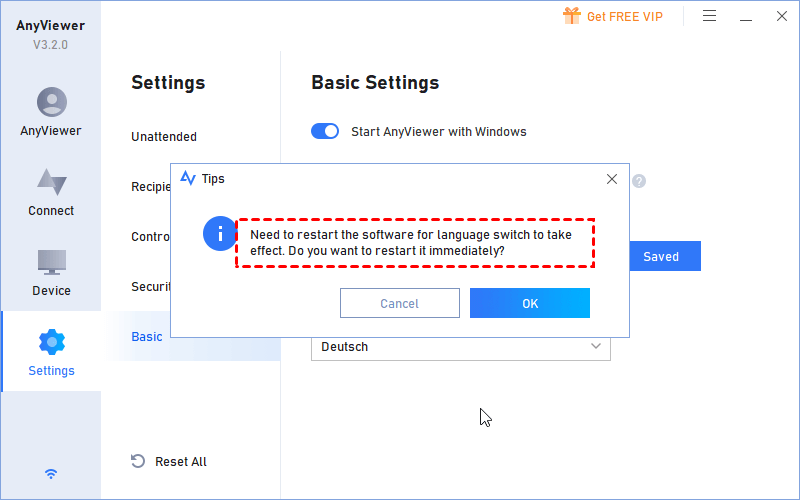The width and height of the screenshot is (800, 500).
Task: Click the AnyViewer logo in Tips title
Action: [188, 178]
